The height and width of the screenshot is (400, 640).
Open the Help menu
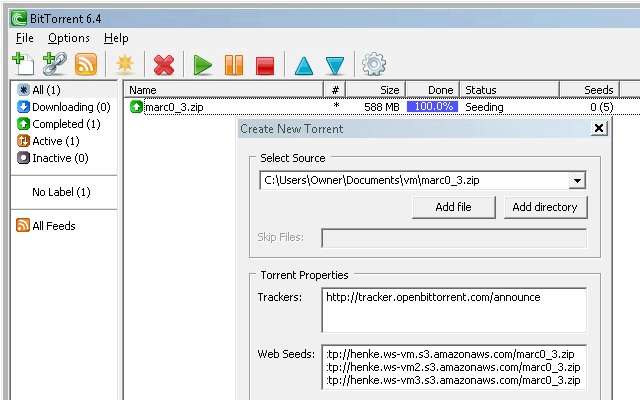(116, 38)
